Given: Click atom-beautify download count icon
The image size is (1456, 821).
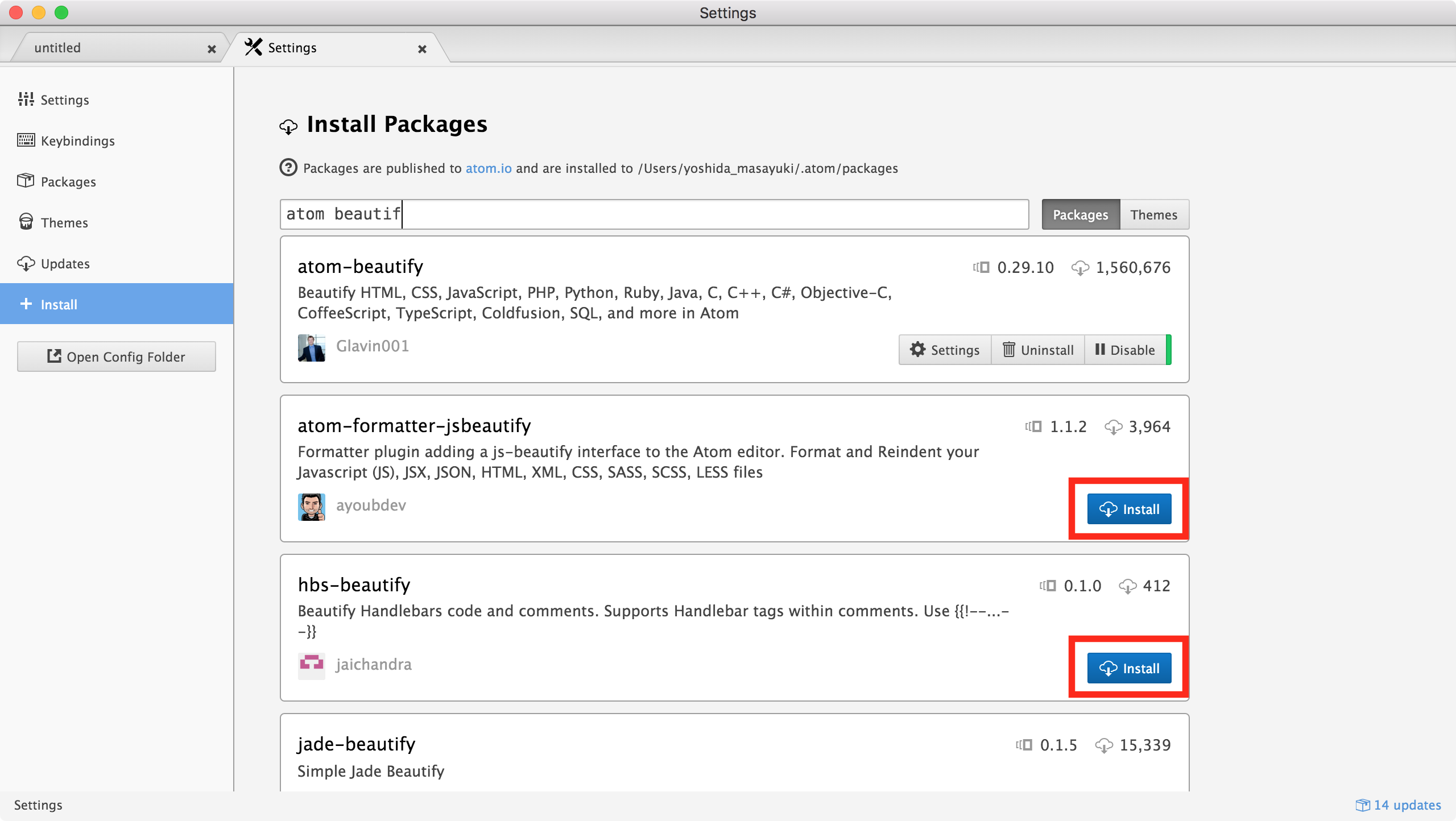Looking at the screenshot, I should click(1080, 267).
